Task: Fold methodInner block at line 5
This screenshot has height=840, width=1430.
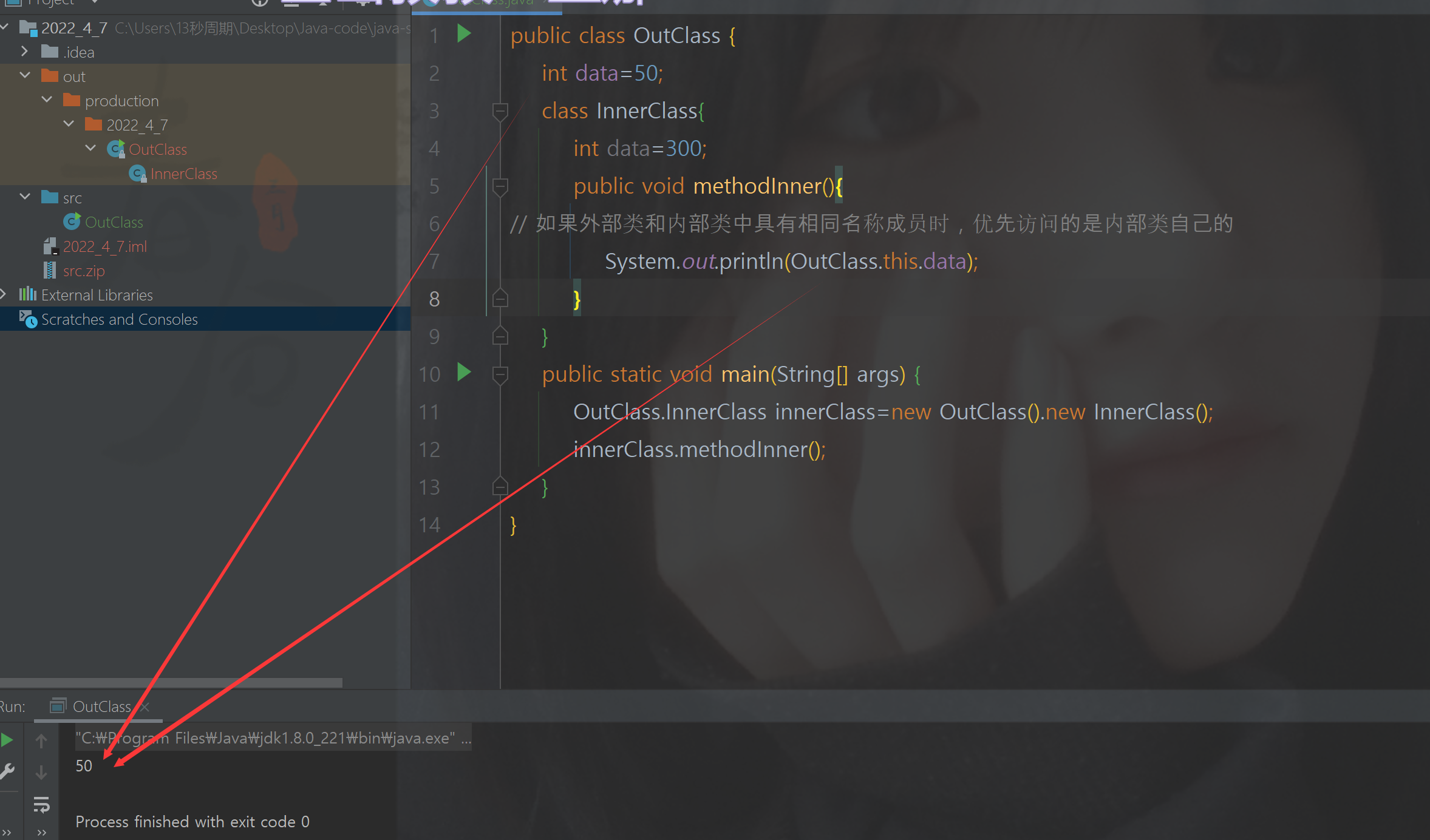Action: click(x=500, y=186)
